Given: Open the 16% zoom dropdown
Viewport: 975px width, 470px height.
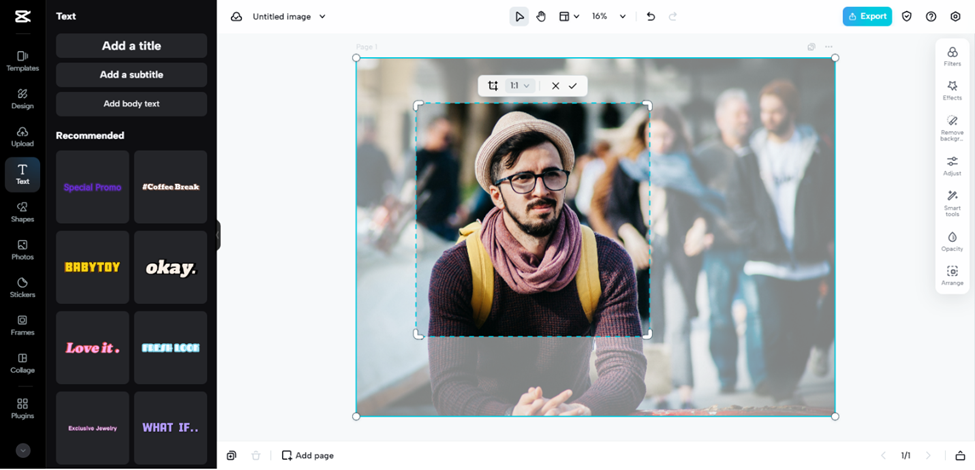Looking at the screenshot, I should pos(609,17).
